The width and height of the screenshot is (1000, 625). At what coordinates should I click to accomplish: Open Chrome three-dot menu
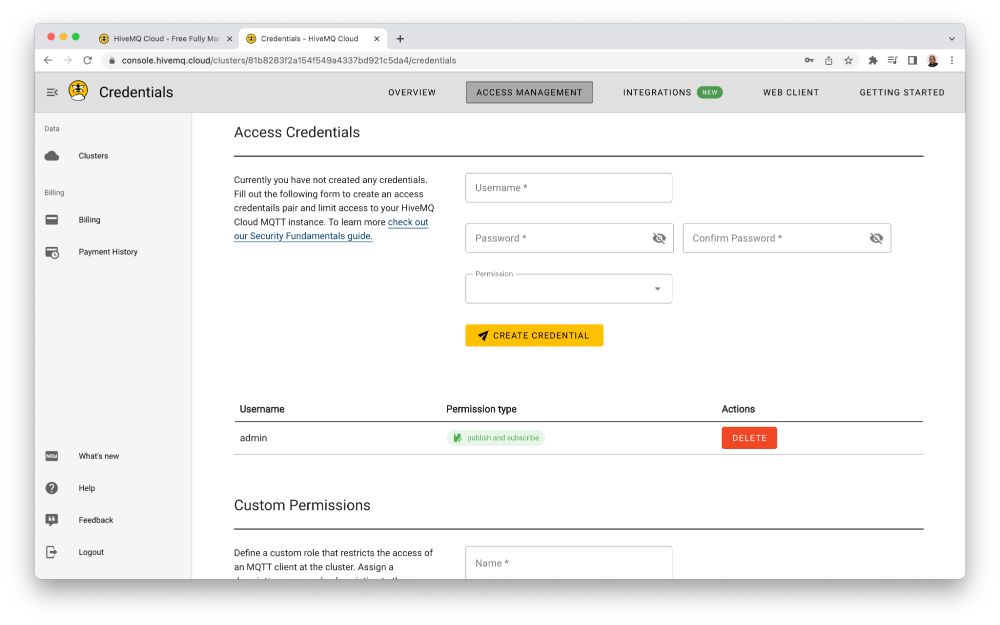click(x=952, y=61)
